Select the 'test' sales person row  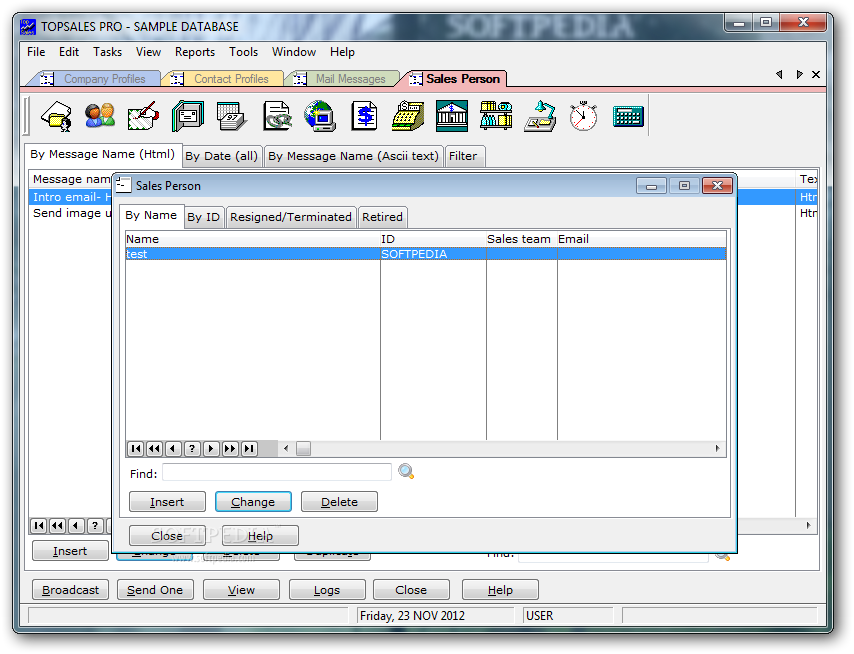pyautogui.click(x=425, y=254)
